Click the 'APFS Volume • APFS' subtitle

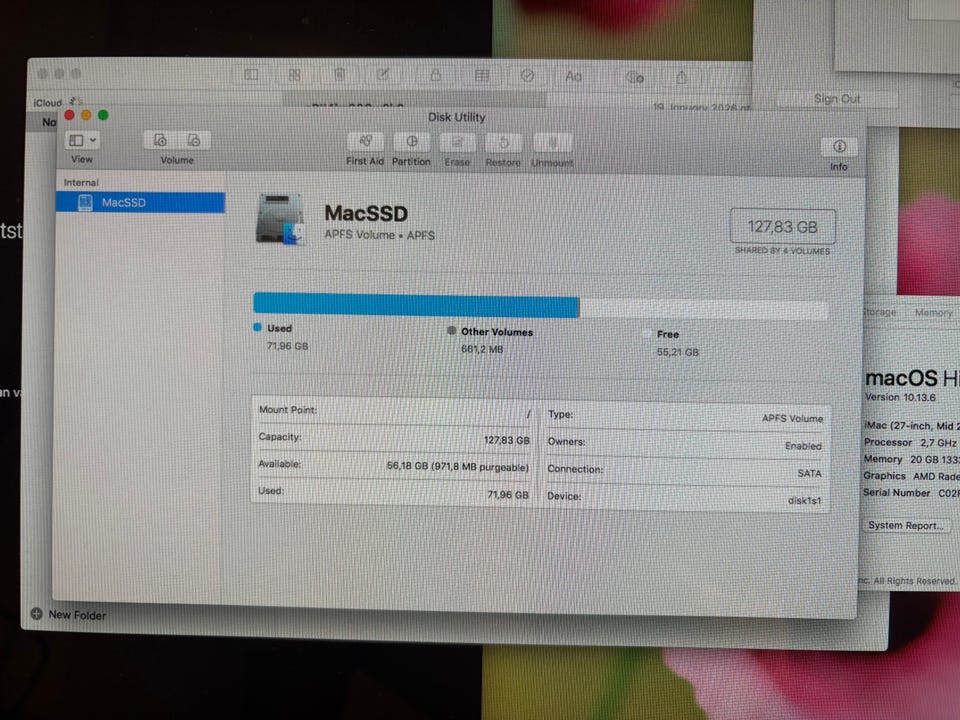click(x=380, y=235)
